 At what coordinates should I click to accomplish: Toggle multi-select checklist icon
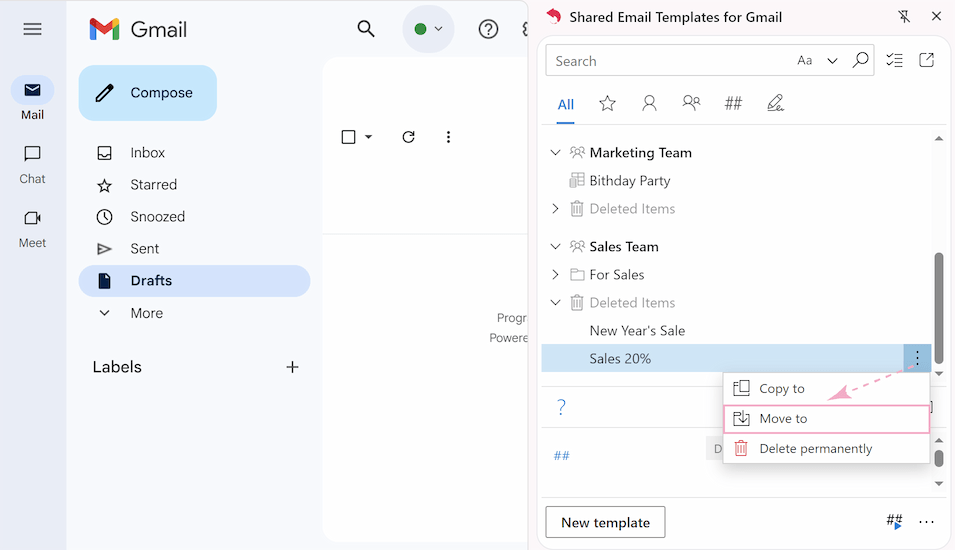[894, 60]
